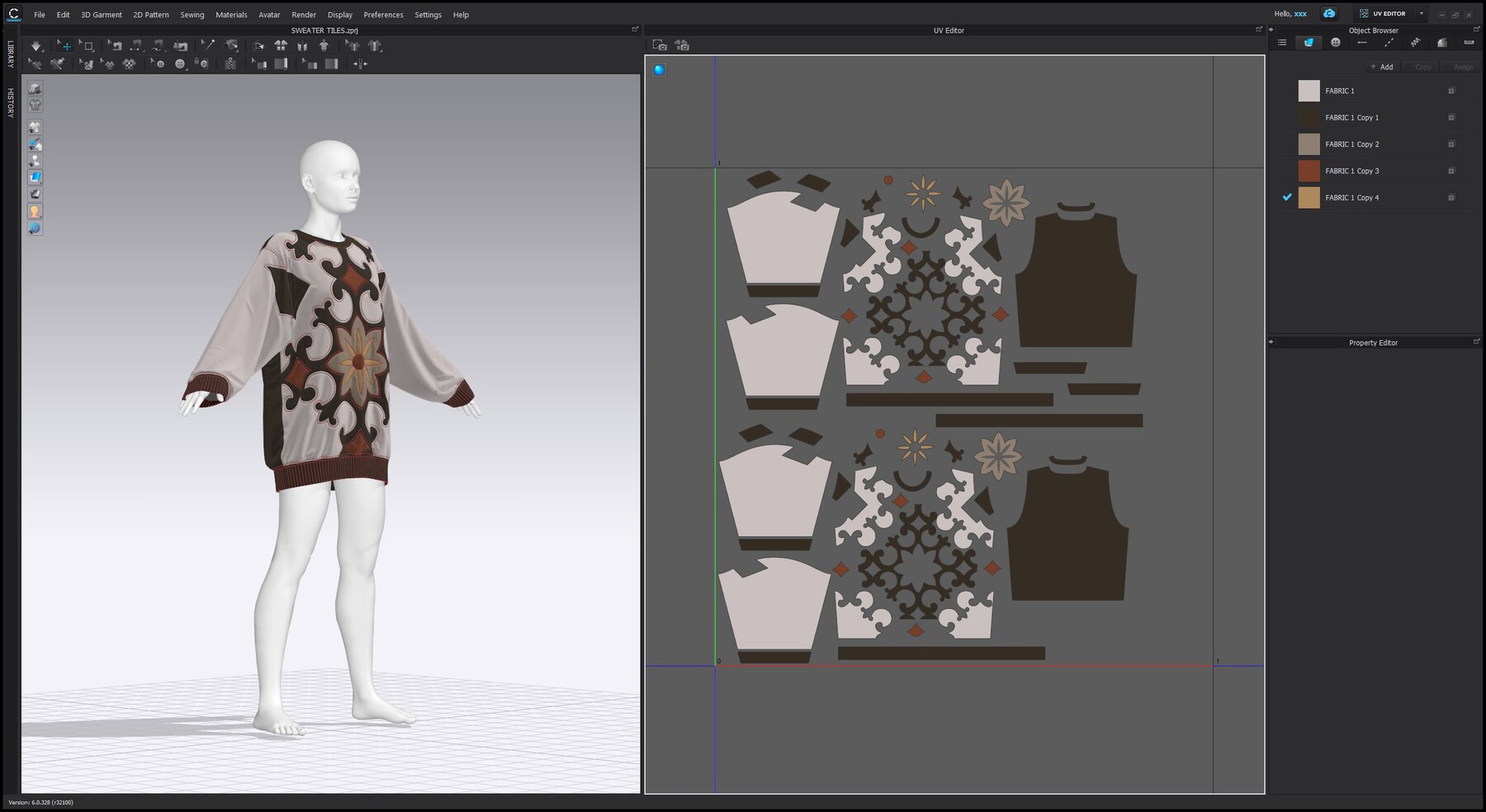Image resolution: width=1486 pixels, height=812 pixels.
Task: Open the 3D Garment menu
Action: (102, 15)
